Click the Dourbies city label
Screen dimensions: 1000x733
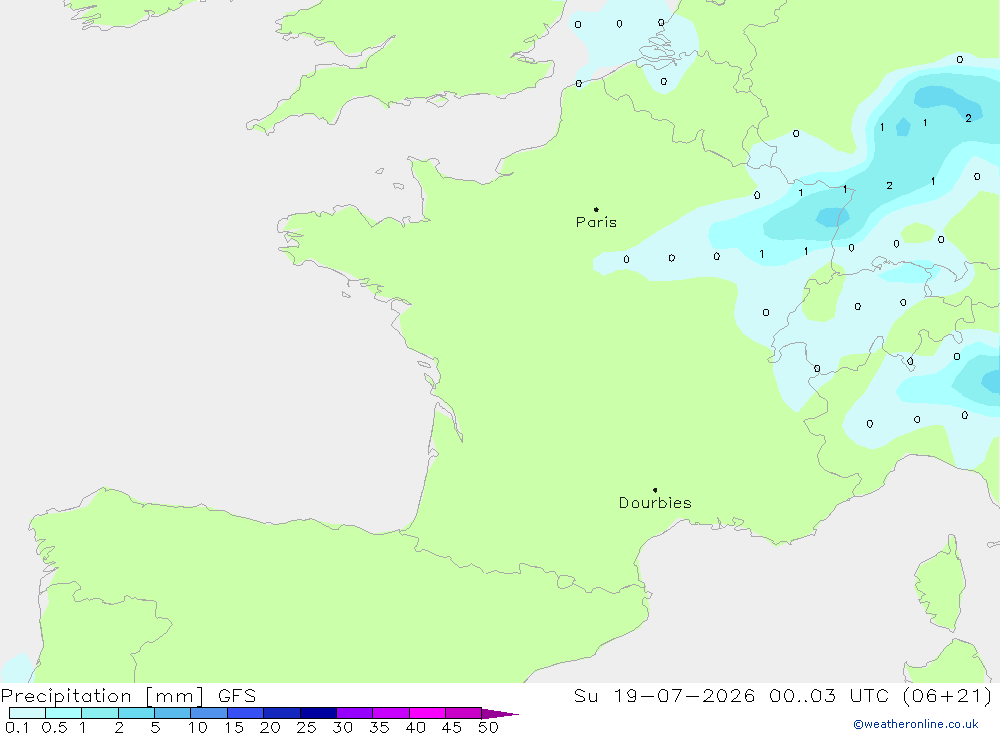[655, 503]
